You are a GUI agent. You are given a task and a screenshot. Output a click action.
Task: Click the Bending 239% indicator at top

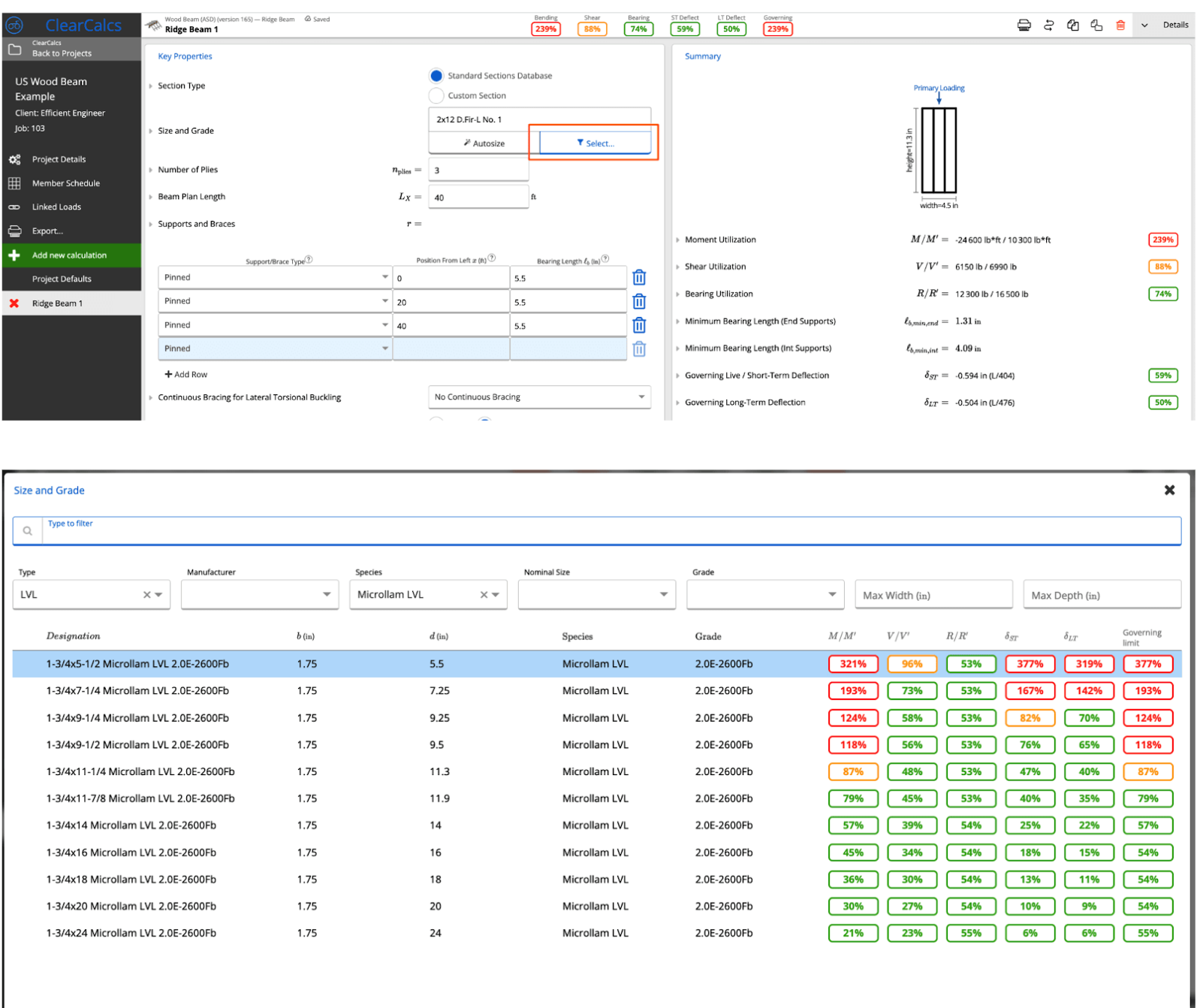pyautogui.click(x=546, y=29)
